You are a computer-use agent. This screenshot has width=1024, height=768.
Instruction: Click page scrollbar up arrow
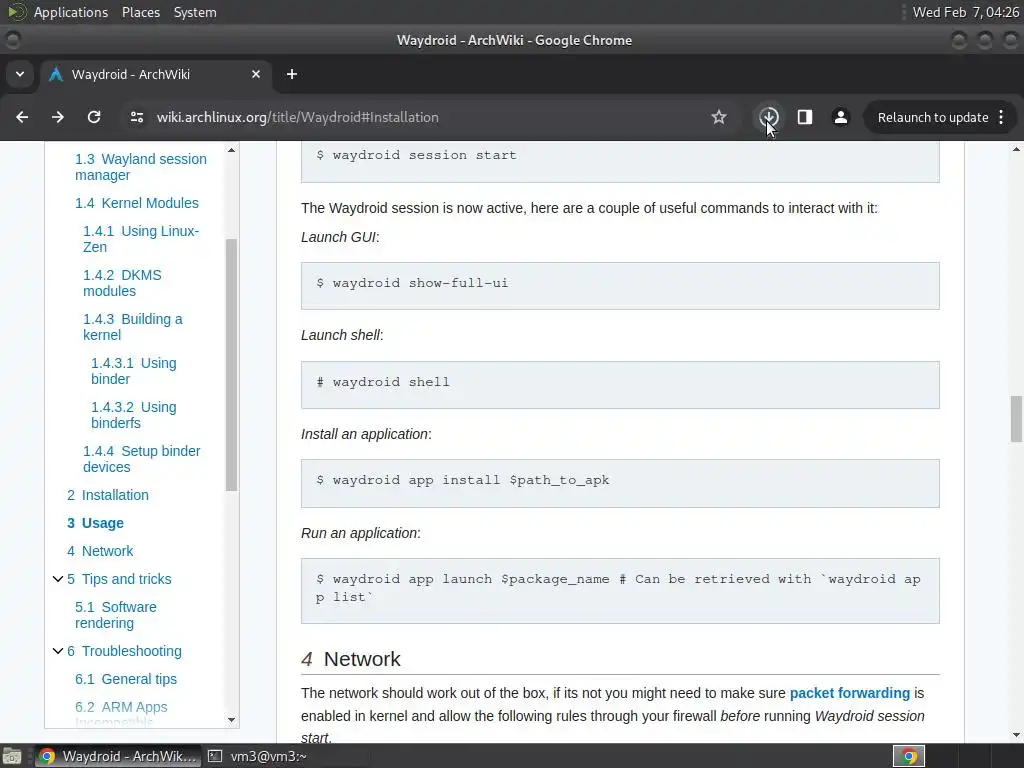[1016, 150]
